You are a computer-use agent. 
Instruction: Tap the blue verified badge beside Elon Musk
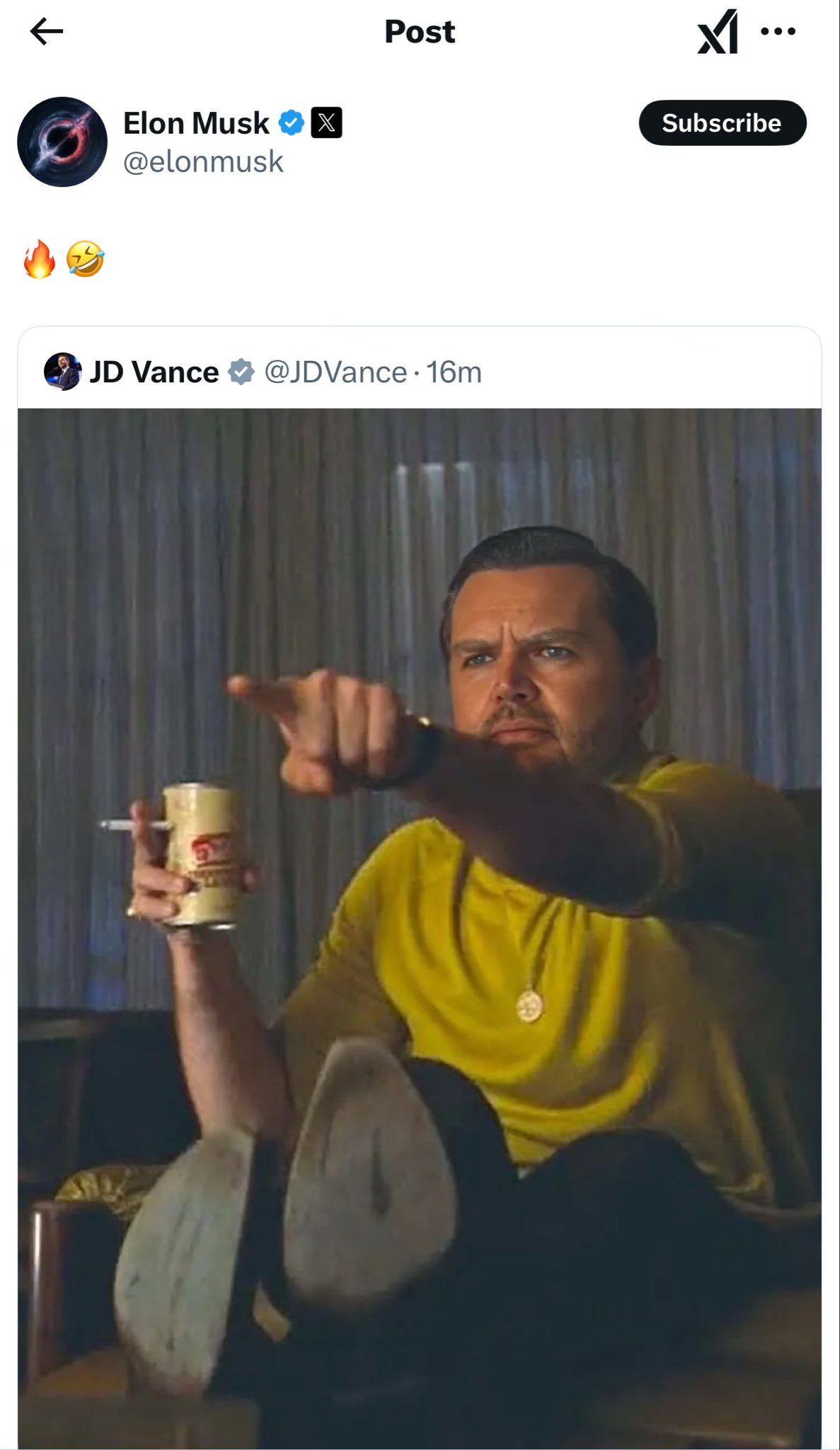(x=291, y=122)
